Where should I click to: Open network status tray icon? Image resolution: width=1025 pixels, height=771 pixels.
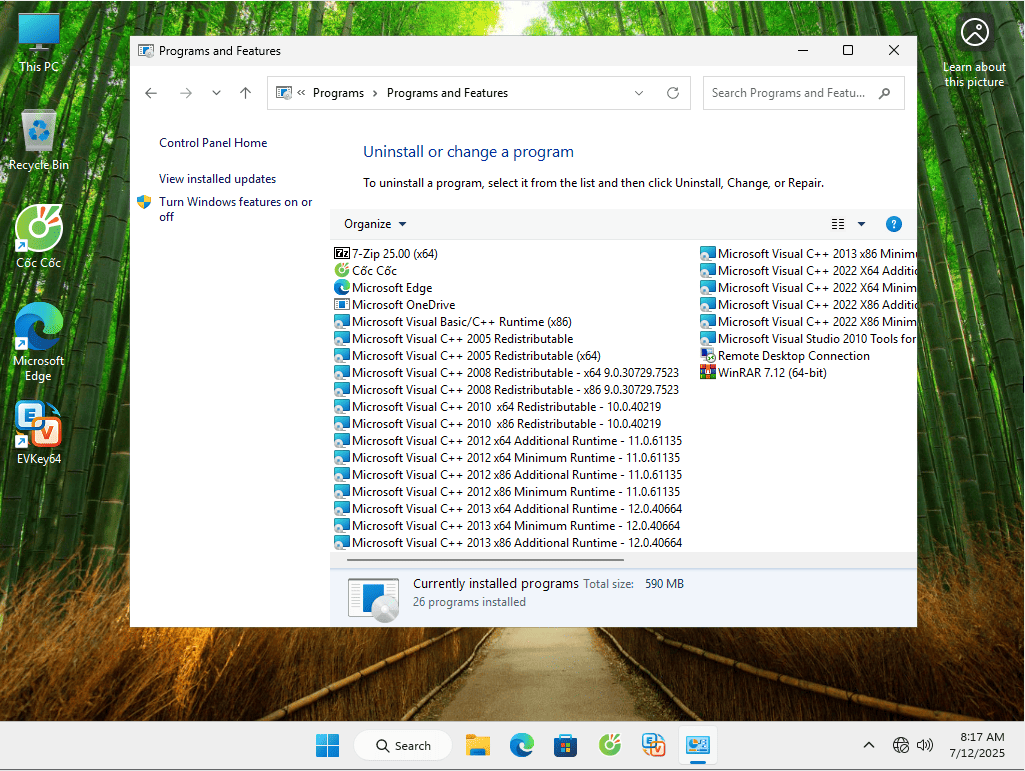(x=901, y=745)
